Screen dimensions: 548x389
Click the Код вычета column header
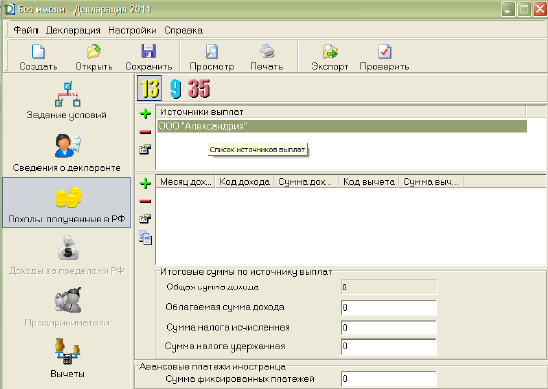[369, 182]
